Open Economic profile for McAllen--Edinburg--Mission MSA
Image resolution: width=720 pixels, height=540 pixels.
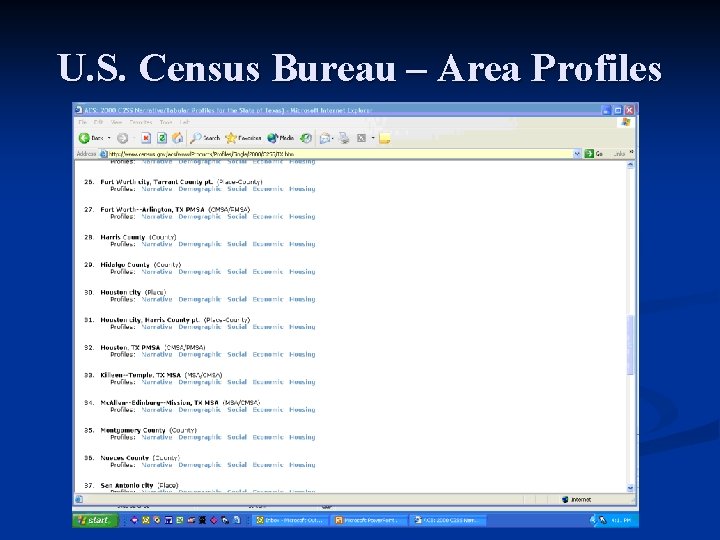(x=268, y=410)
